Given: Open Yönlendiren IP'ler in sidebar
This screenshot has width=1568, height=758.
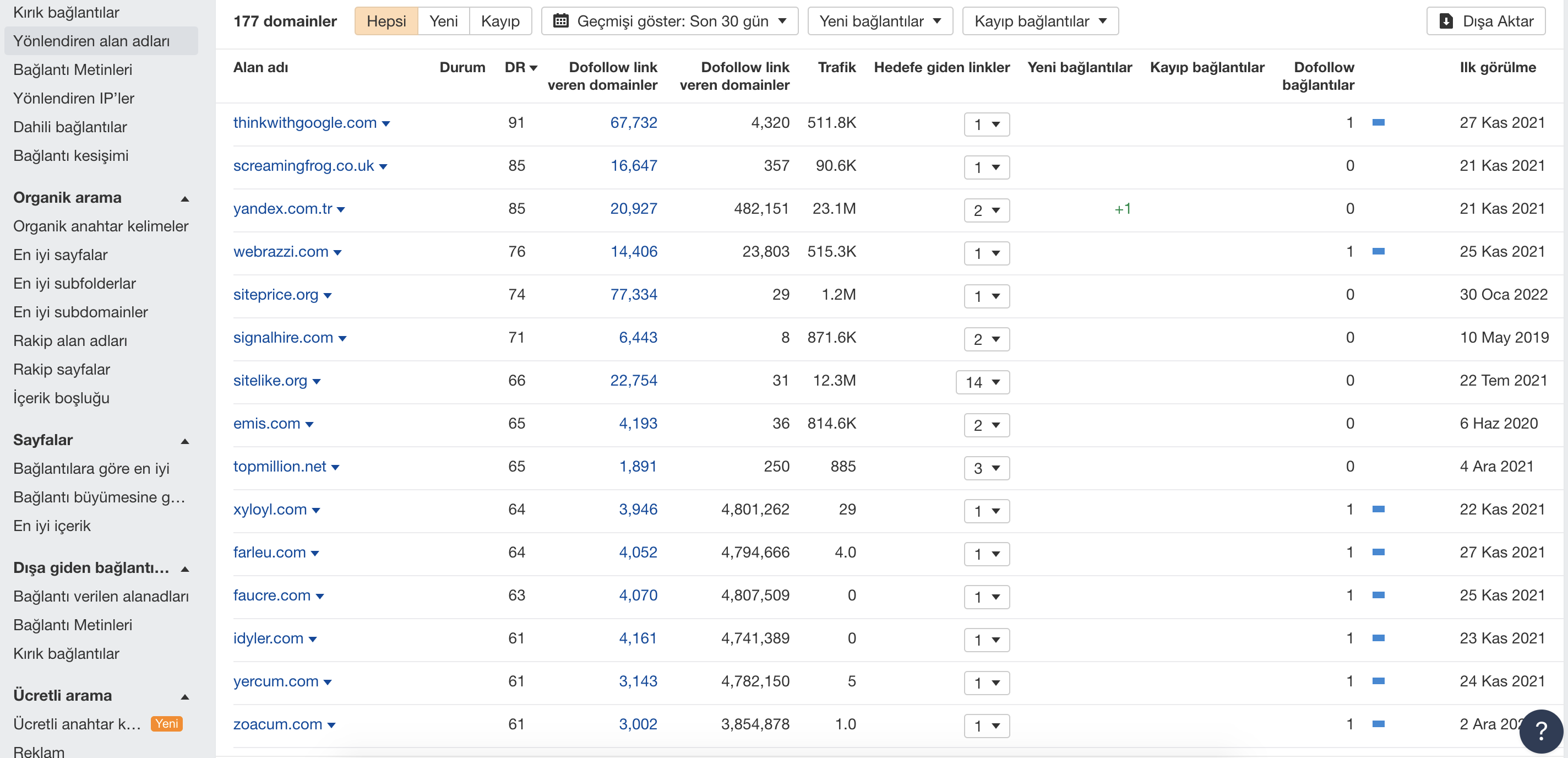Looking at the screenshot, I should pos(74,98).
